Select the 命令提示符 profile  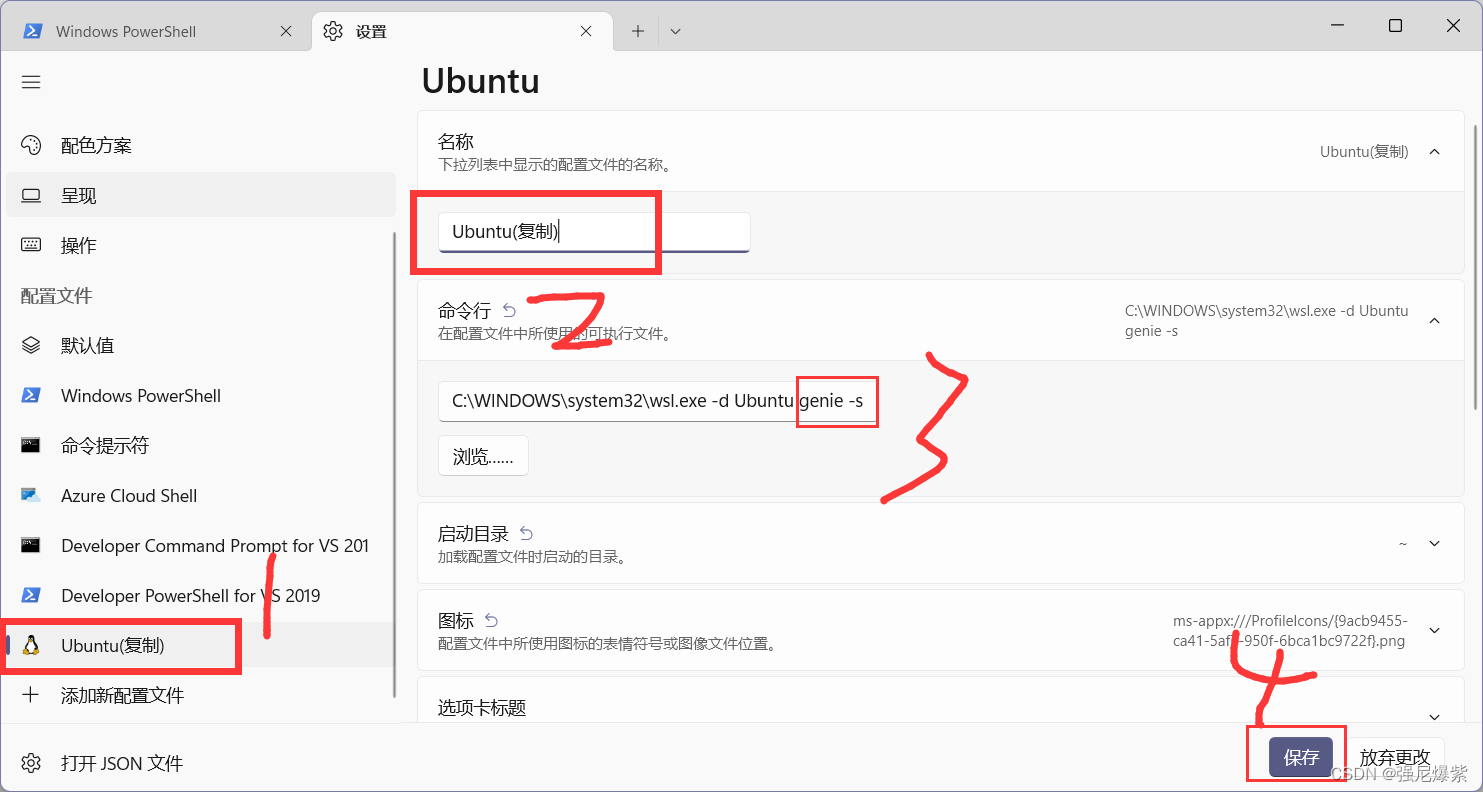click(201, 445)
